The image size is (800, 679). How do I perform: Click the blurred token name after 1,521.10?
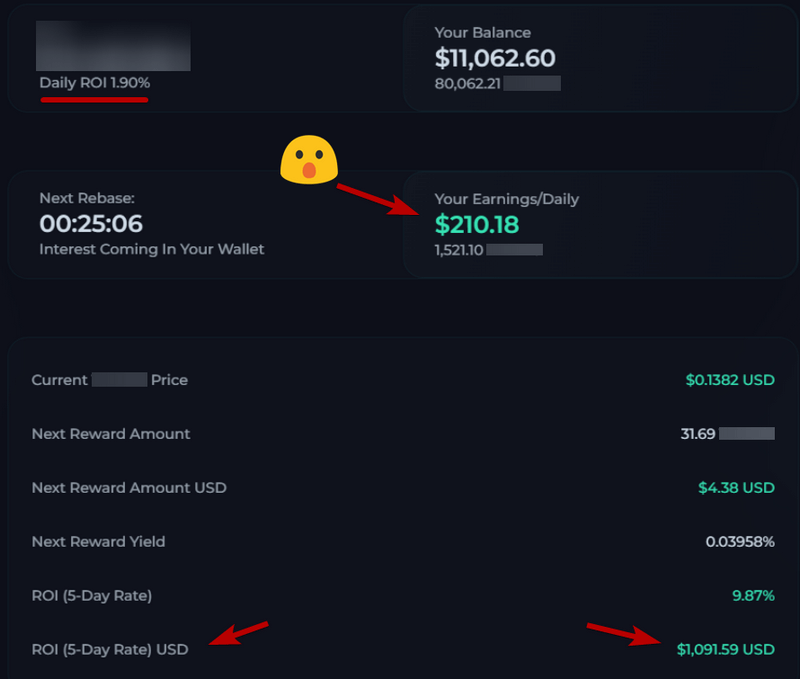514,249
